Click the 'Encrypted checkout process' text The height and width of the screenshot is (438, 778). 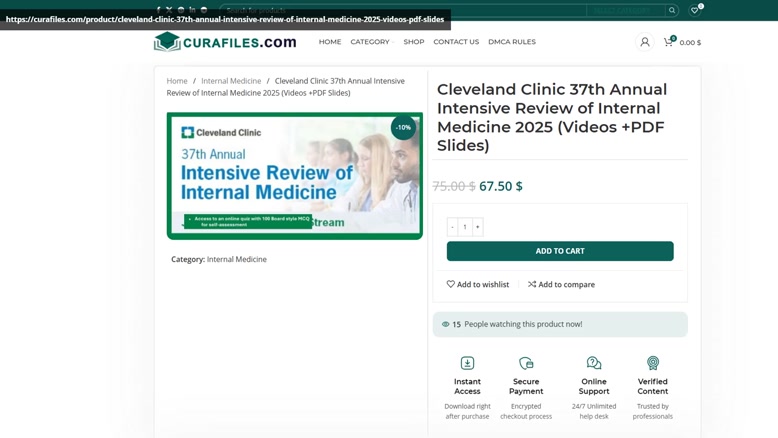pos(526,411)
